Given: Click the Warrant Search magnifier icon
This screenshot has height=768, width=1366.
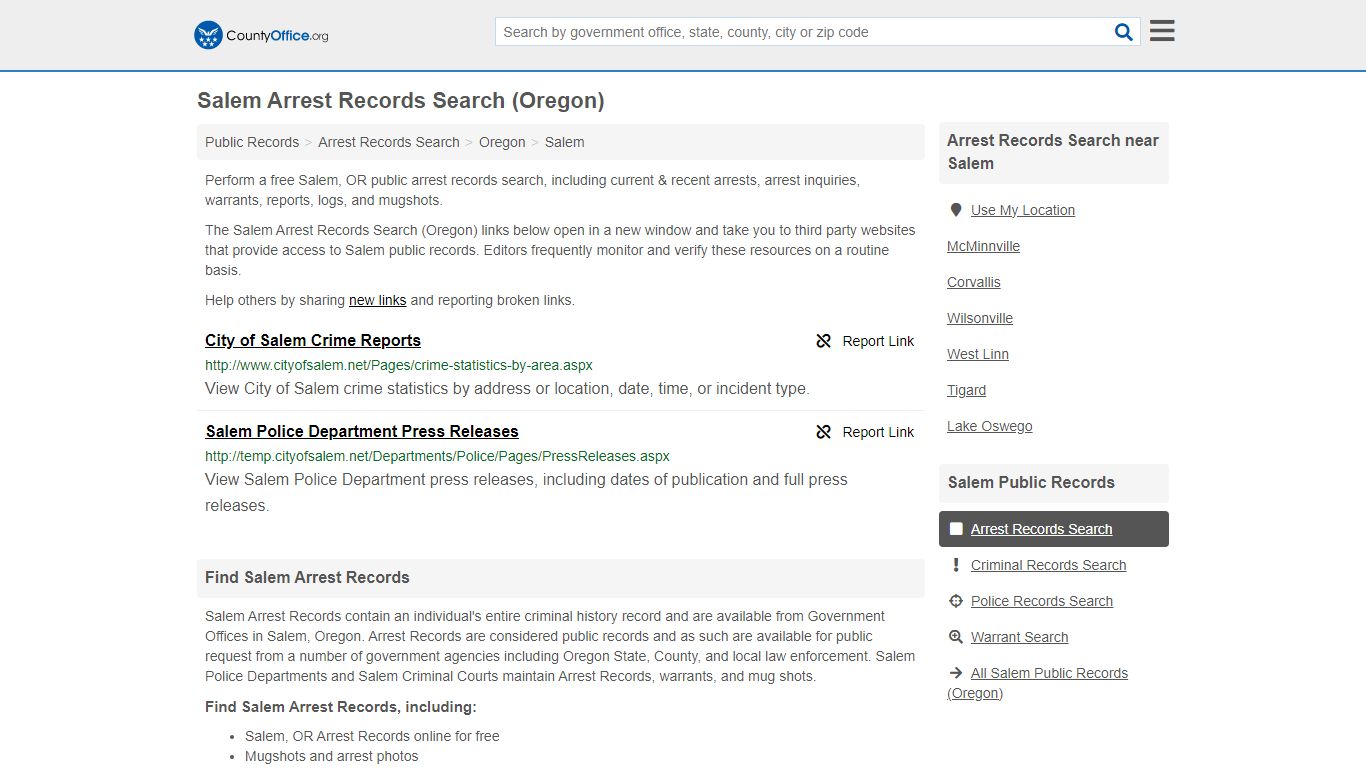Looking at the screenshot, I should (956, 637).
